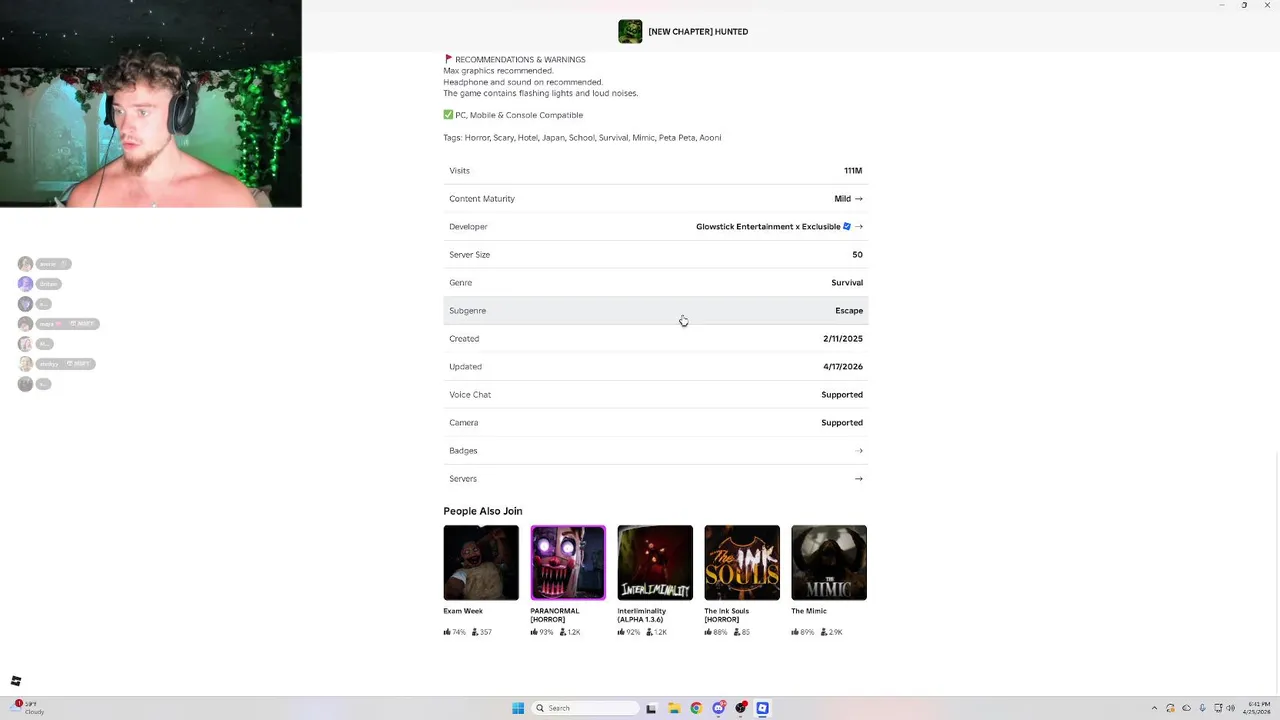
Task: Click the thumbs-up icon under The Mimic
Action: [x=795, y=632]
